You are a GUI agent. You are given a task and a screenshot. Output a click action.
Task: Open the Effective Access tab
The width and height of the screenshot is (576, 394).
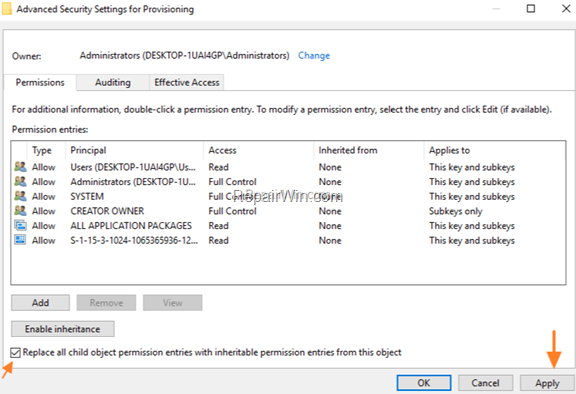[x=187, y=83]
